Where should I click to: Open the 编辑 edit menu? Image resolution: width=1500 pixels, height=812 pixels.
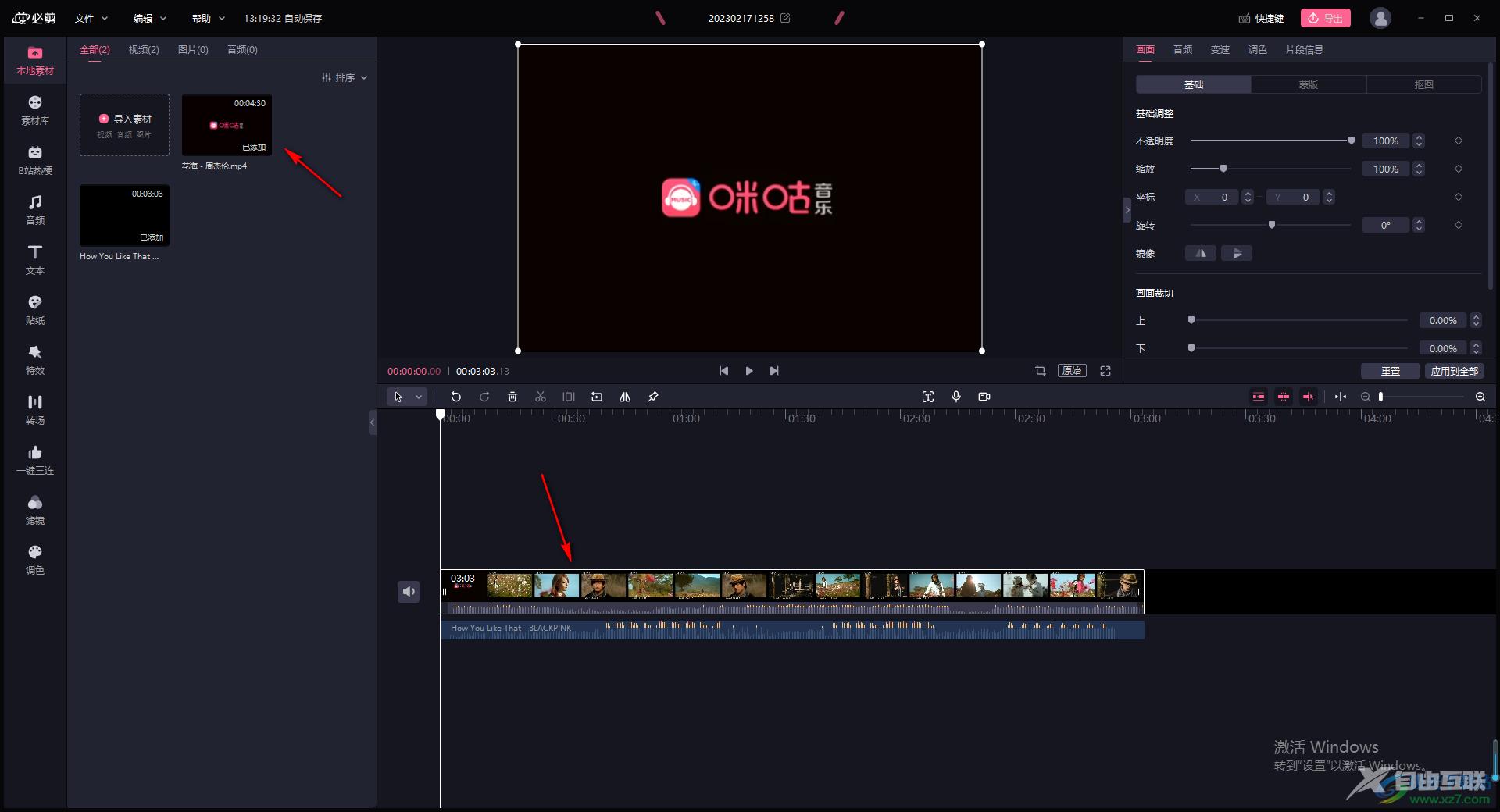click(x=150, y=18)
